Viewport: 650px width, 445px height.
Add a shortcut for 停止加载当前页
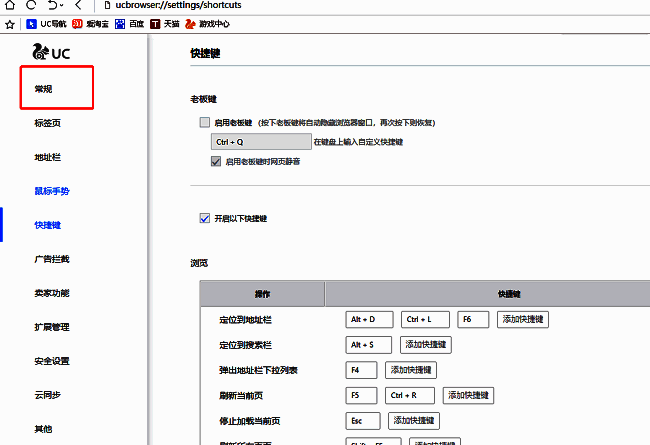414,421
